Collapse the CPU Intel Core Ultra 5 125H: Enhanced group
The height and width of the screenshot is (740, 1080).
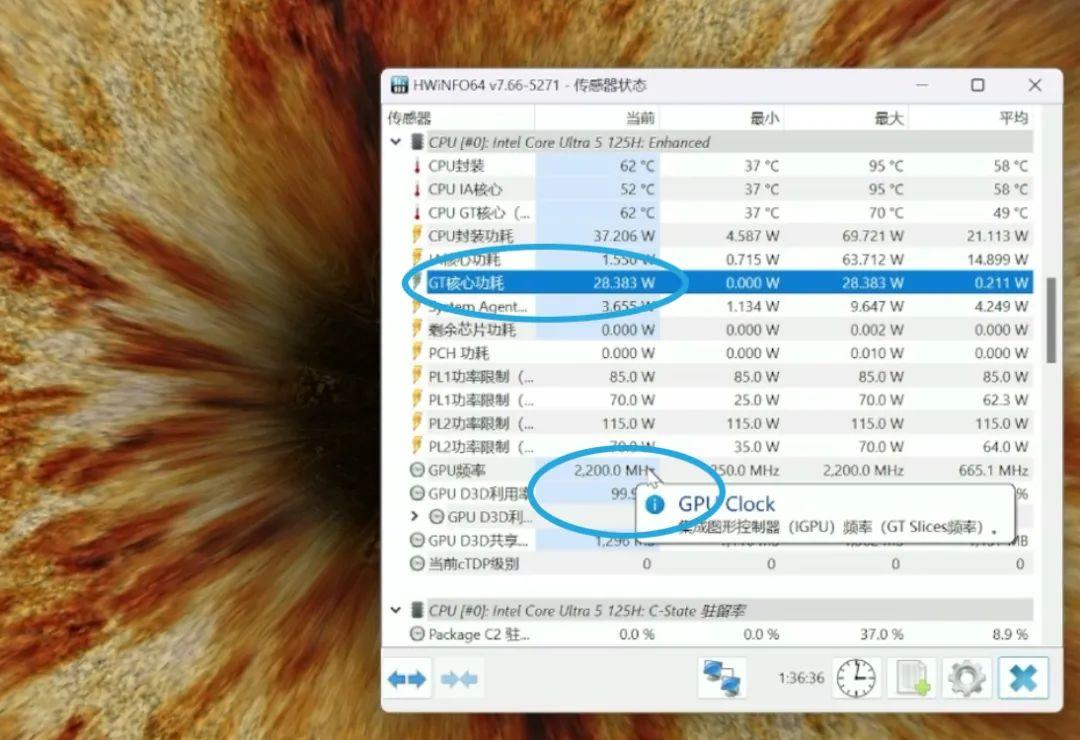[x=396, y=143]
